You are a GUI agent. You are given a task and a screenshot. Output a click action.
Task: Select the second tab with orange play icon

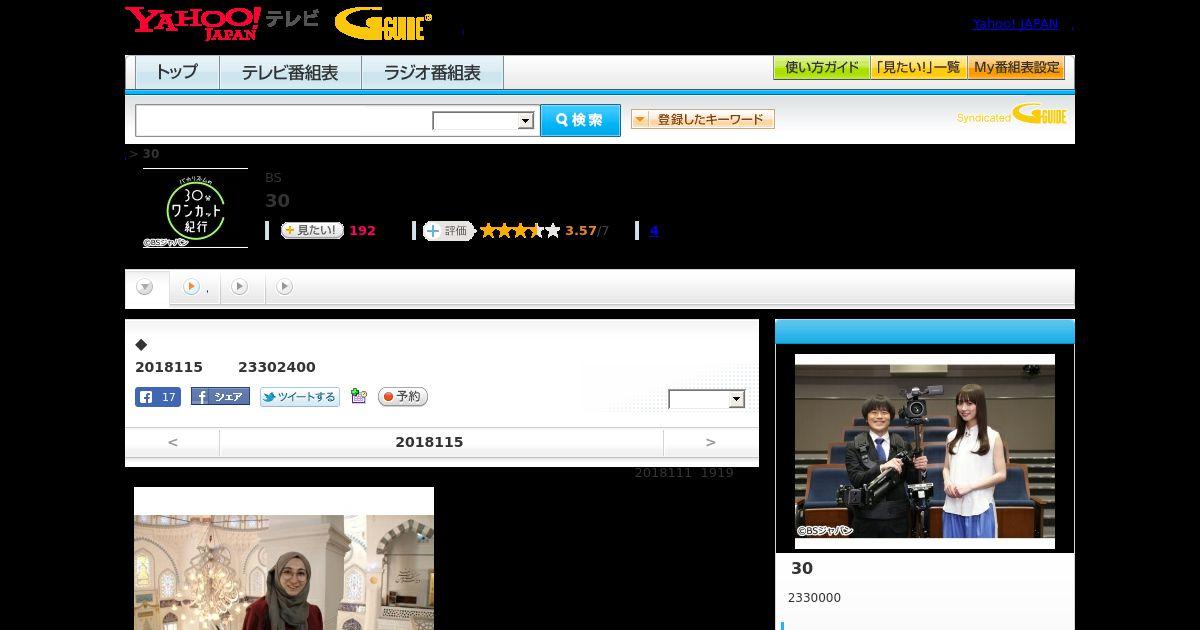(194, 287)
